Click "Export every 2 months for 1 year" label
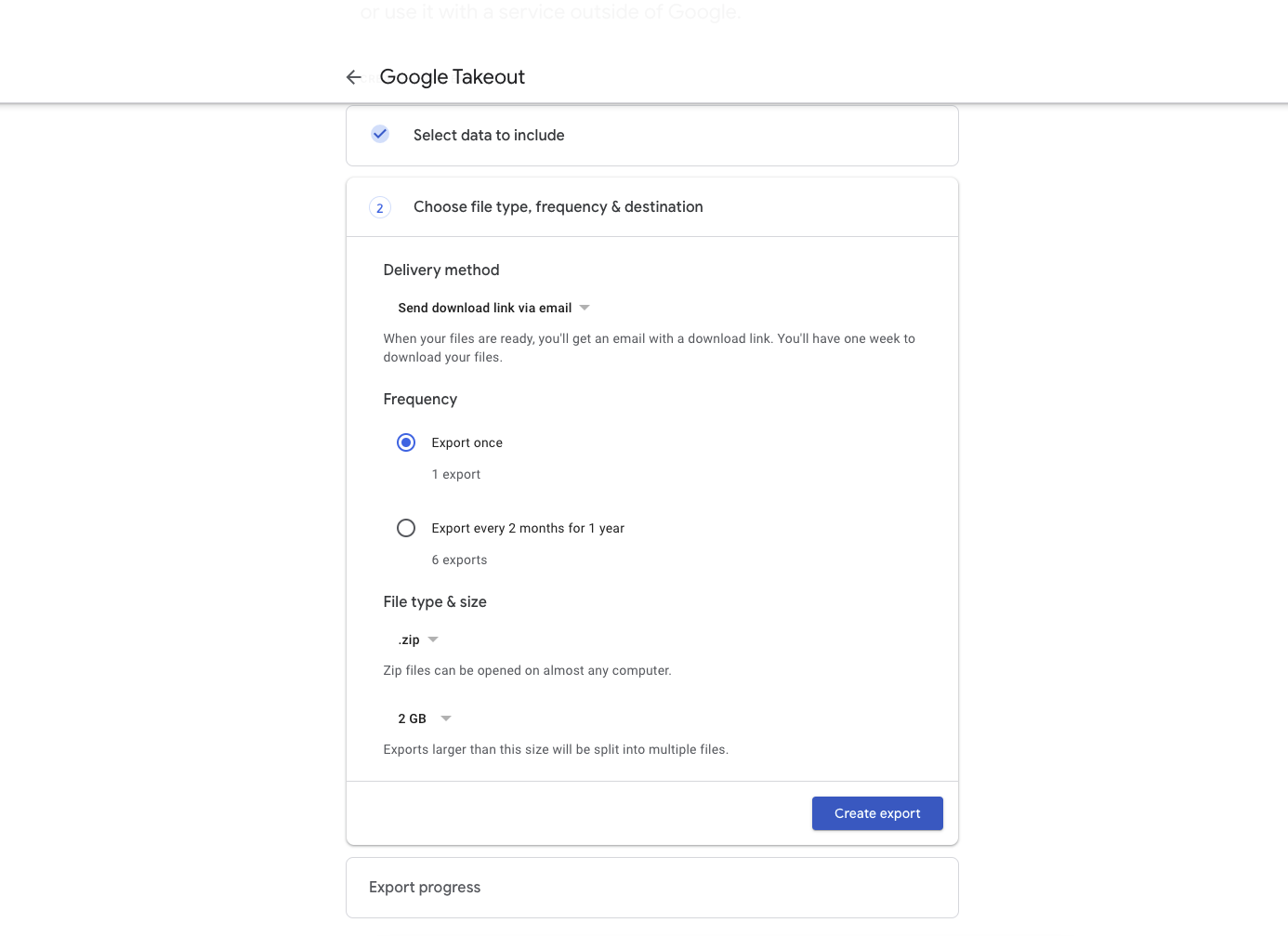 pyautogui.click(x=528, y=529)
